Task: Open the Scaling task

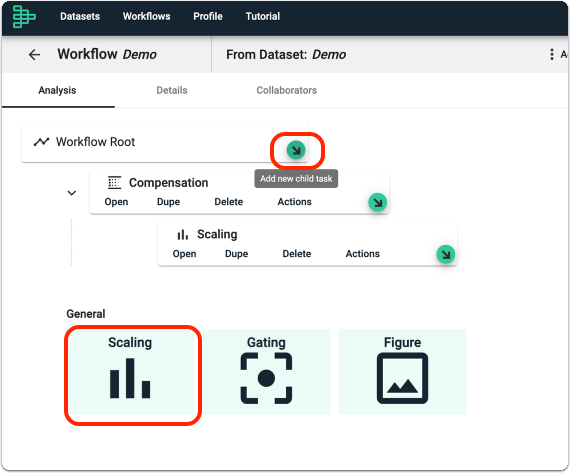Action: [x=184, y=254]
